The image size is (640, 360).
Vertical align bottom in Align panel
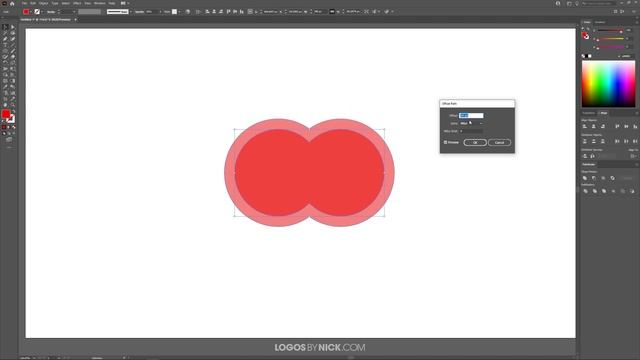tap(635, 126)
